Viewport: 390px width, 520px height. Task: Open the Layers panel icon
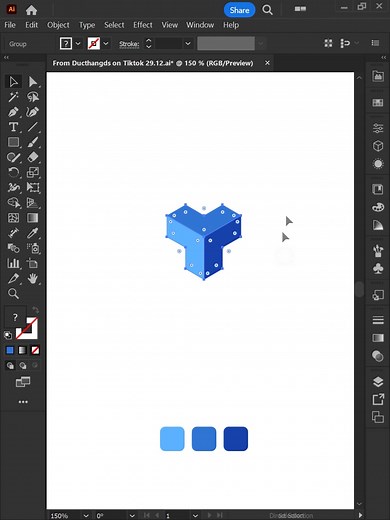click(378, 382)
